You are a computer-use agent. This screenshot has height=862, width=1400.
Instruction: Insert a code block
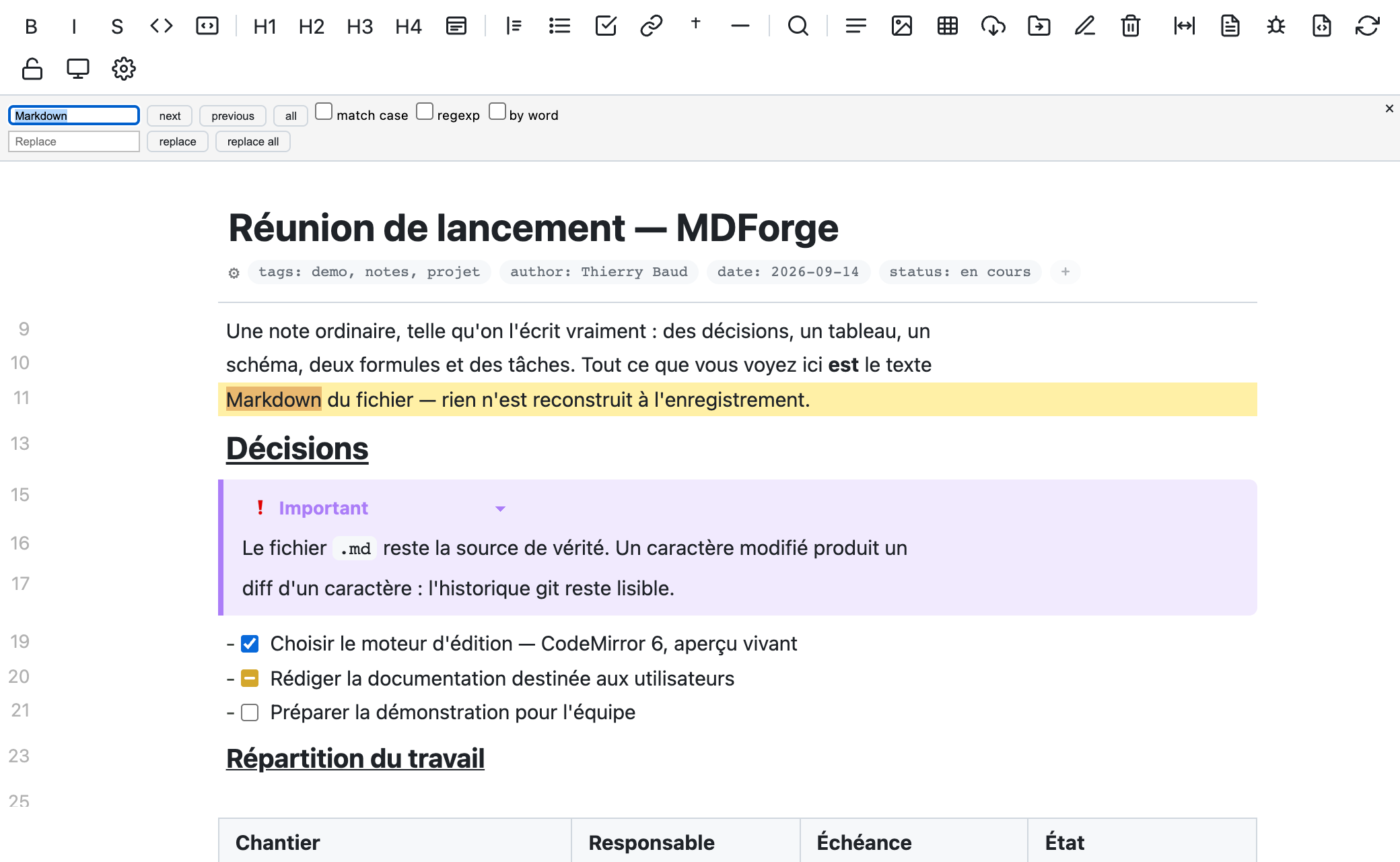click(207, 26)
